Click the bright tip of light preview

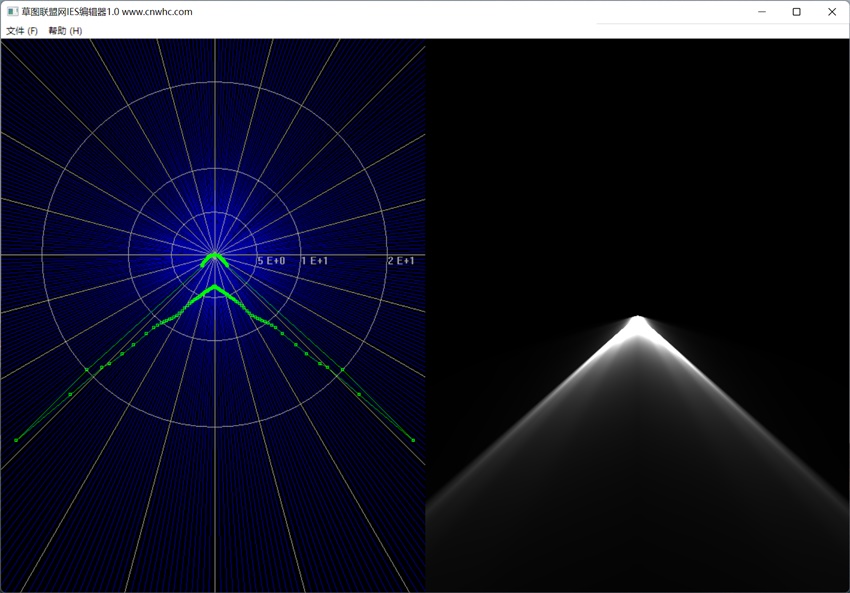(638, 320)
